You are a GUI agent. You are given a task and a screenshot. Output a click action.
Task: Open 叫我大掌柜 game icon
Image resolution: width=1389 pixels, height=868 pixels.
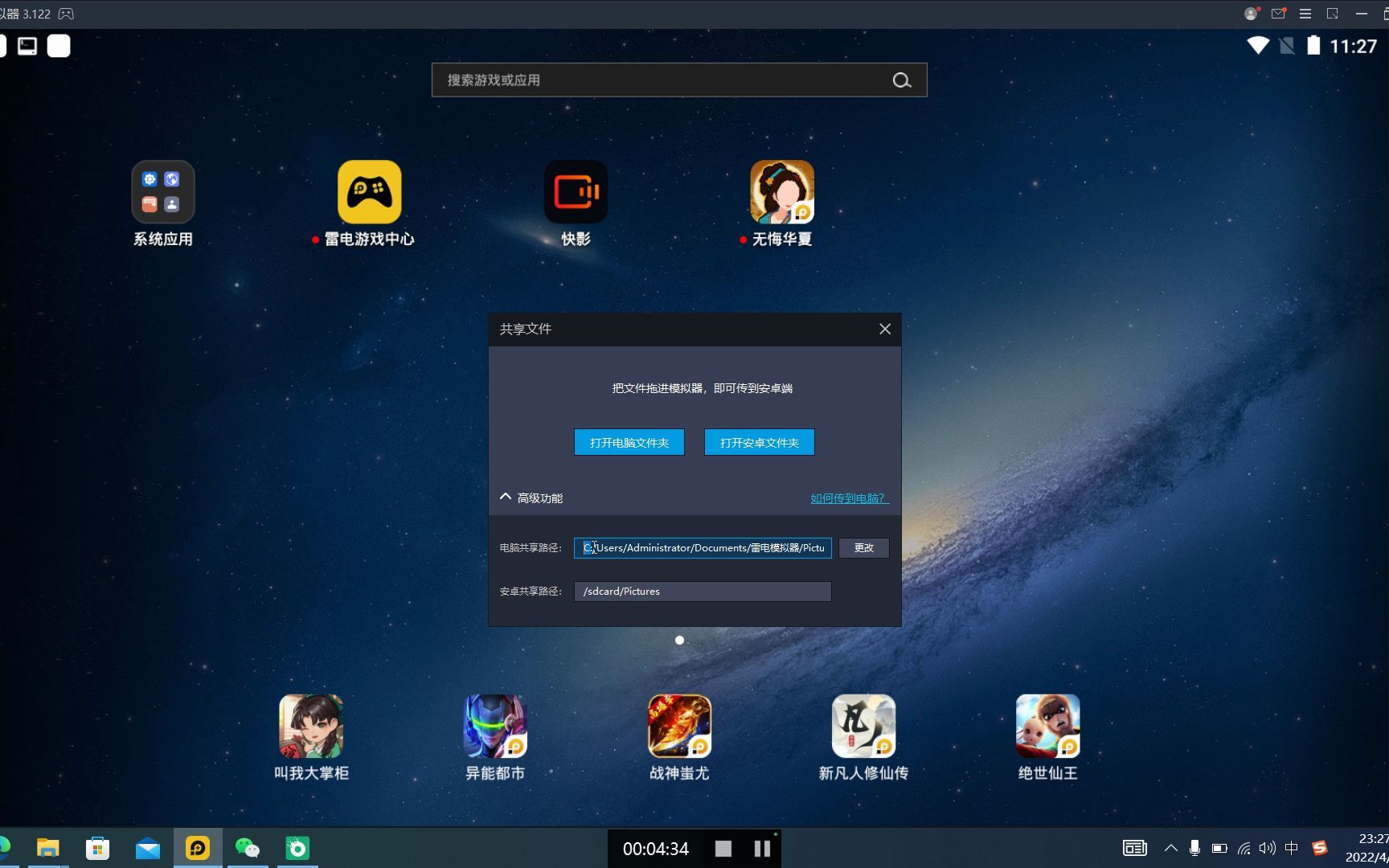(x=311, y=726)
